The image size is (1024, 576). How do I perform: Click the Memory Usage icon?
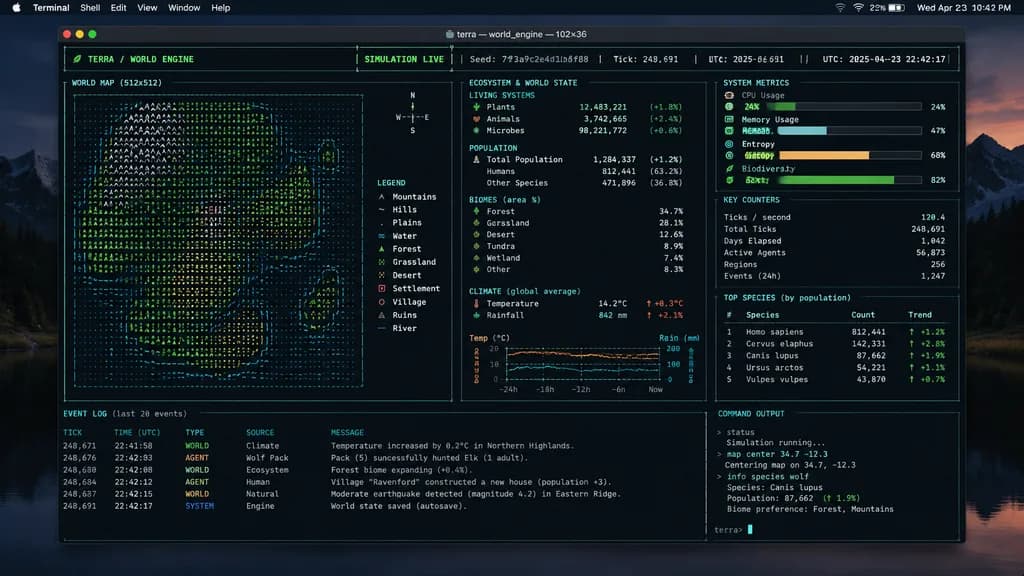[x=729, y=120]
